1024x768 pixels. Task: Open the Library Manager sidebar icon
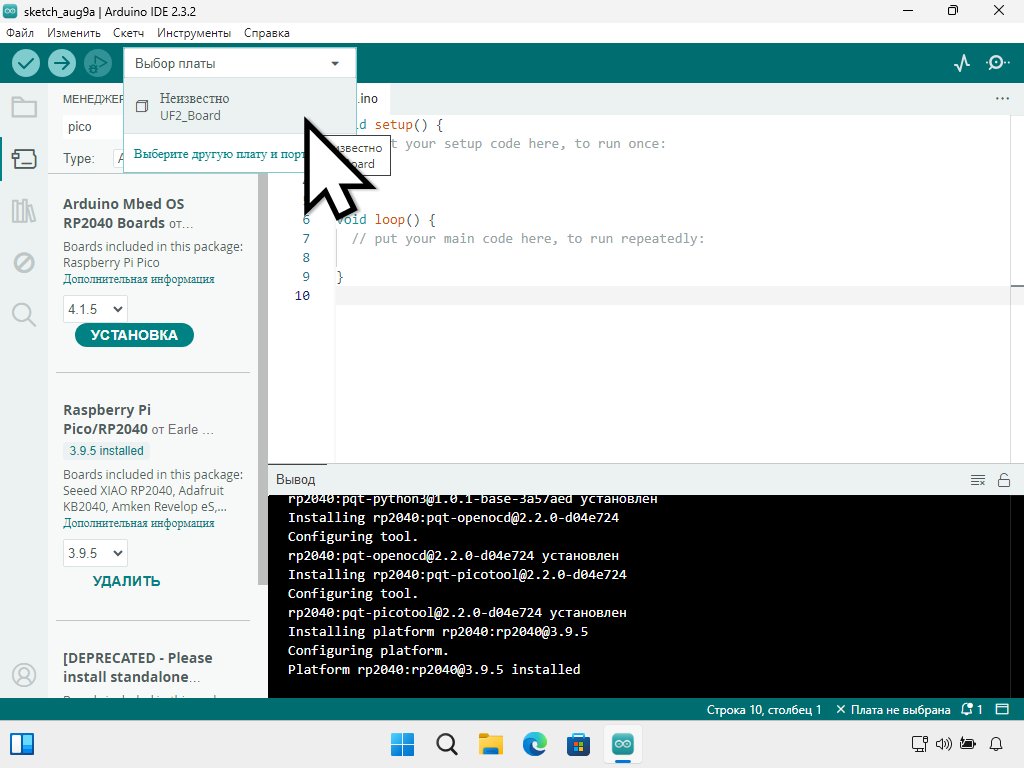tap(24, 211)
